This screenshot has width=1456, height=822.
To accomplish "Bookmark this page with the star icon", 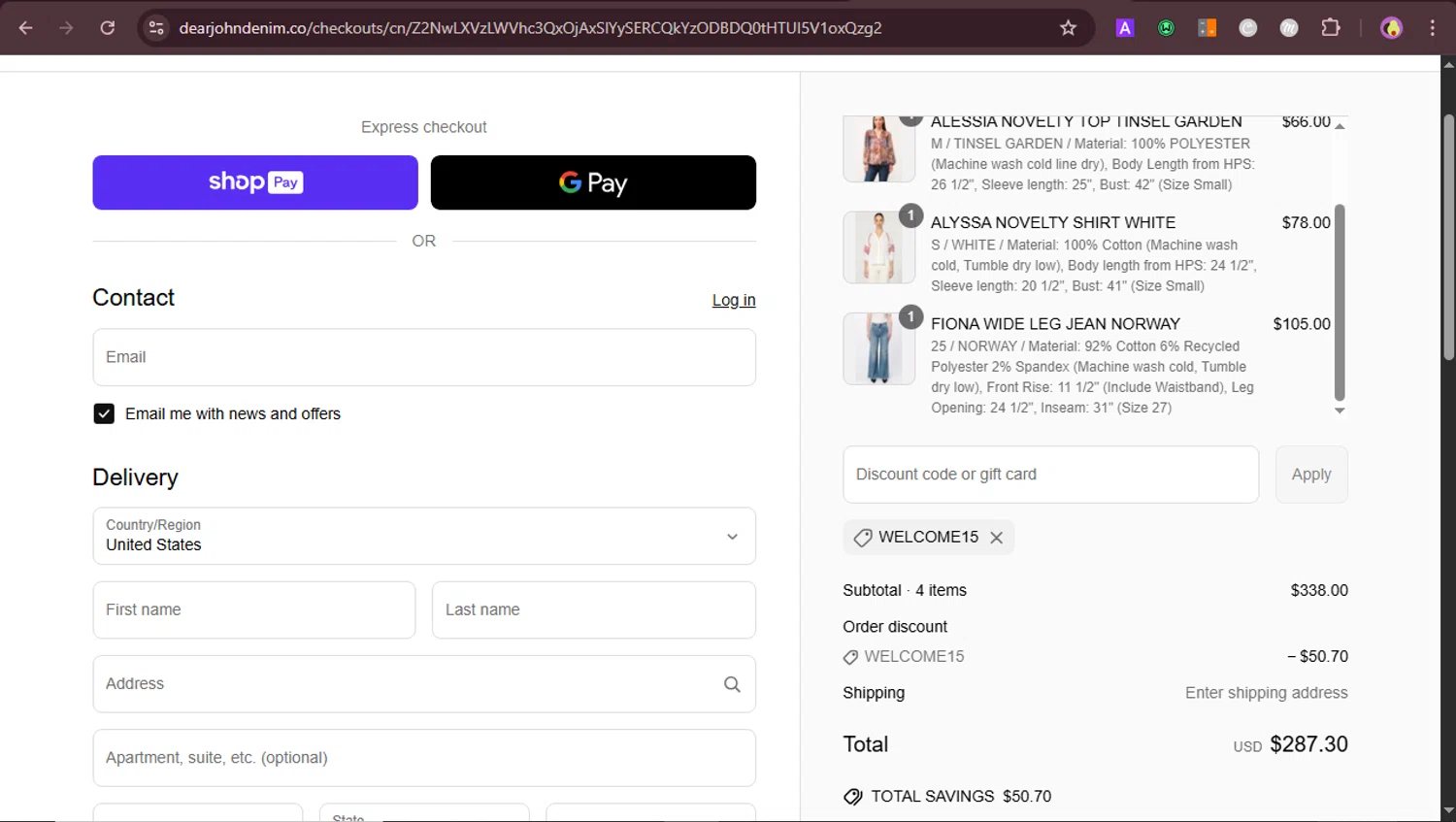I will tap(1068, 28).
